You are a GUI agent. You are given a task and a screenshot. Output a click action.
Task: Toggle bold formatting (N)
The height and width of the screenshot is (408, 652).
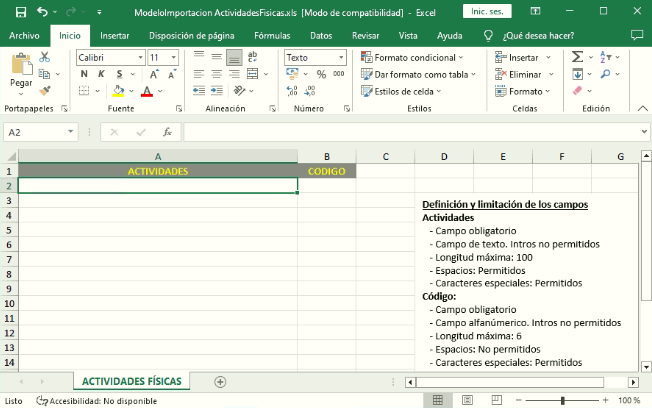(x=83, y=75)
